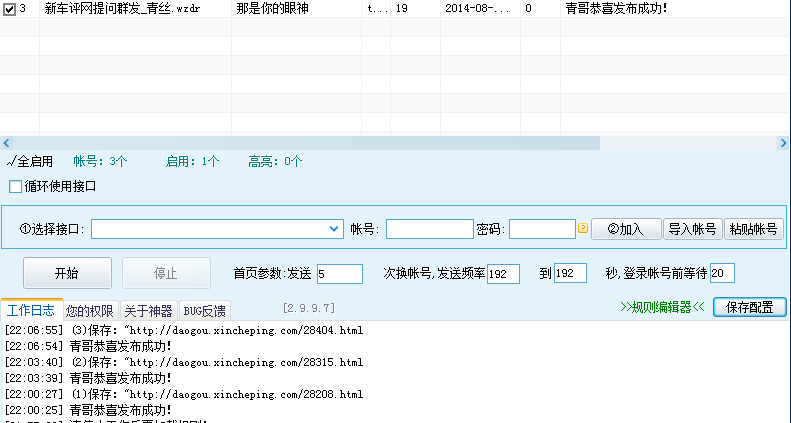Click the first frequency field showing 192

pos(503,274)
